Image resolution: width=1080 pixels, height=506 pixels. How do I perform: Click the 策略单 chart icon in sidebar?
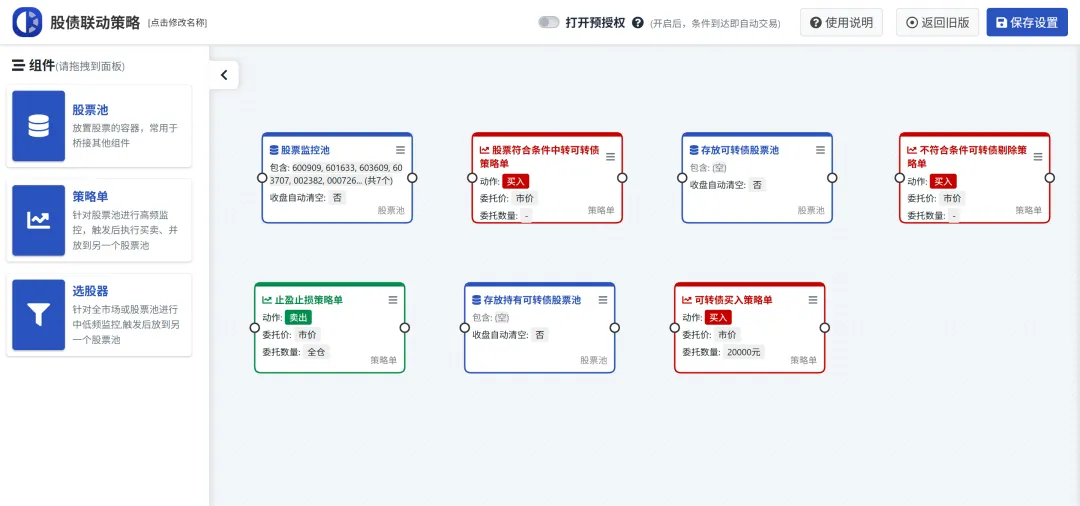click(x=38, y=220)
